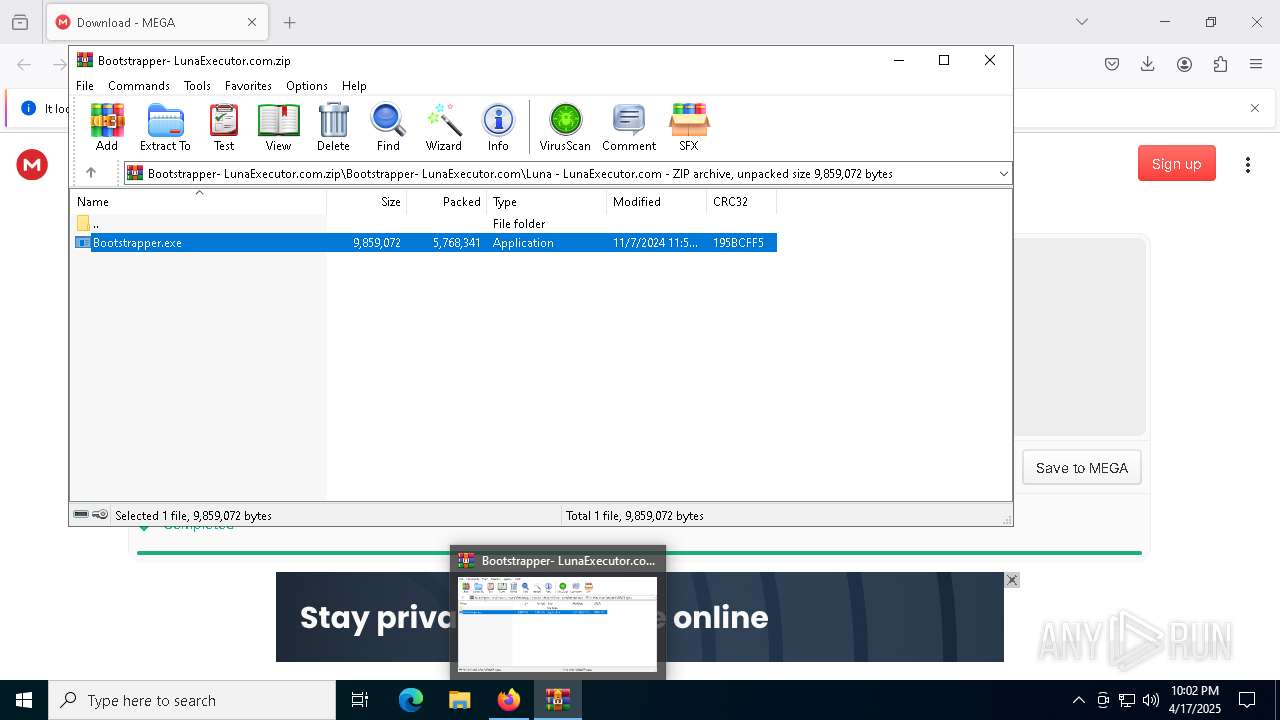1280x720 pixels.
Task: Click the Extract To toolbar icon
Action: 165,127
